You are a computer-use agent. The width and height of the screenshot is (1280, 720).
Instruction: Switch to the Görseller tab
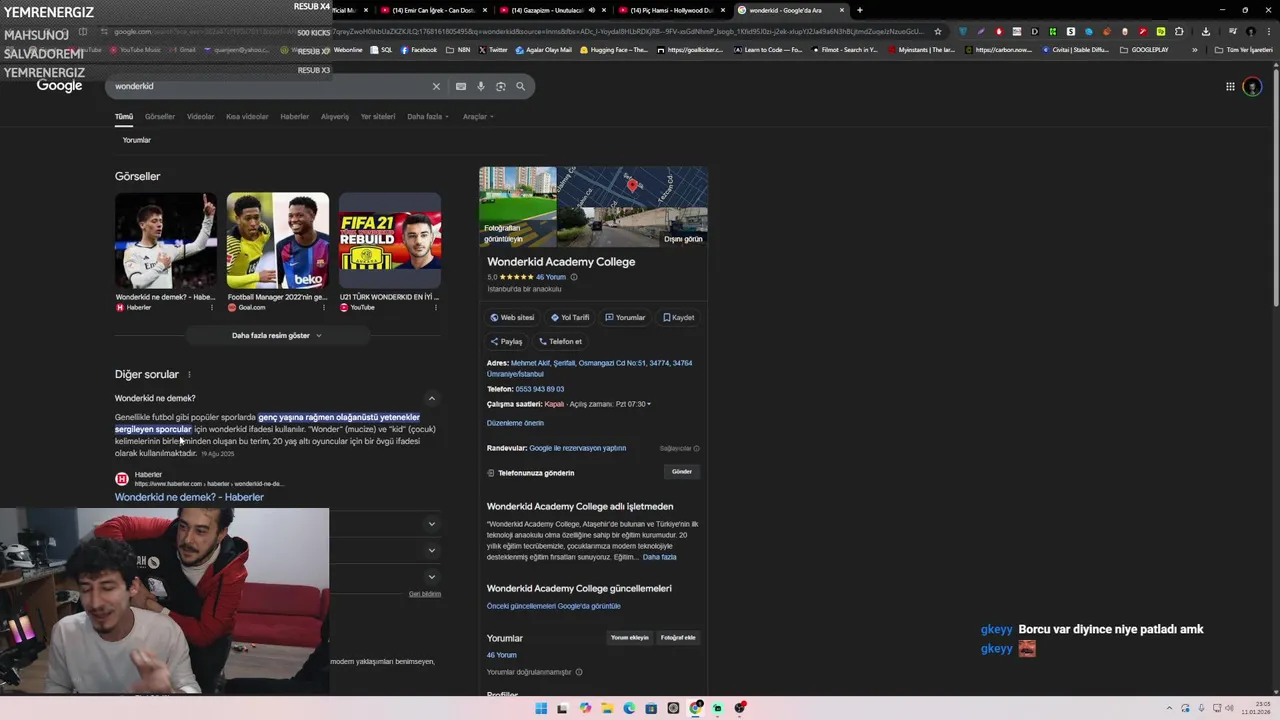tap(160, 117)
